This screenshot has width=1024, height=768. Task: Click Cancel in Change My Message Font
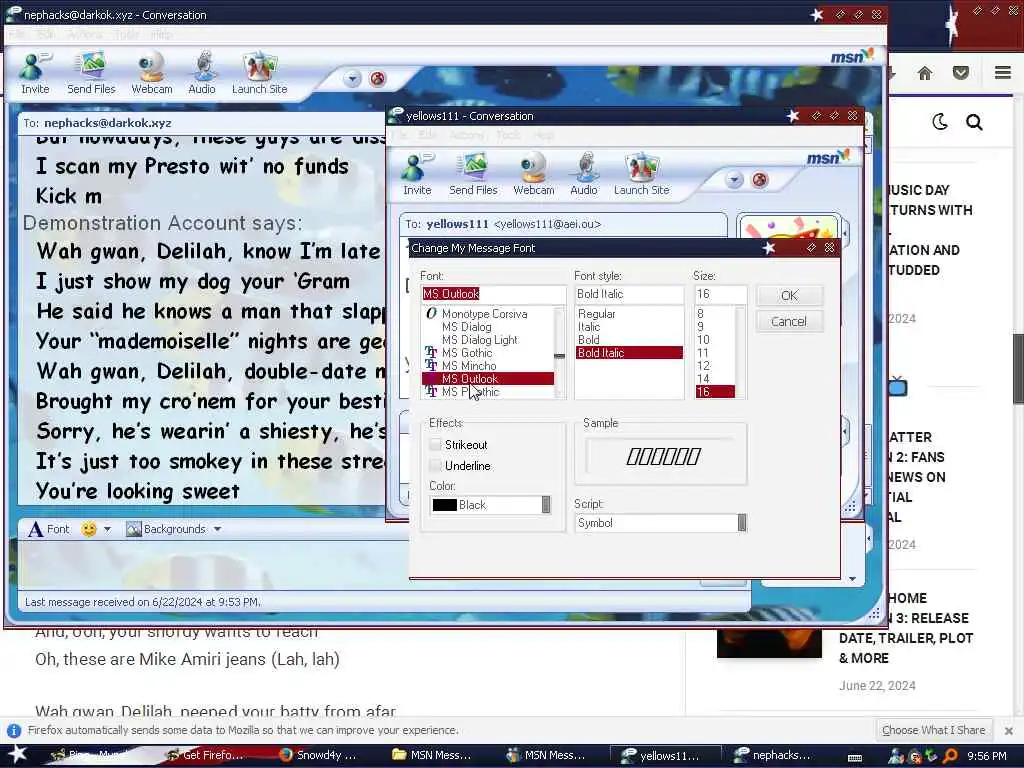point(789,321)
